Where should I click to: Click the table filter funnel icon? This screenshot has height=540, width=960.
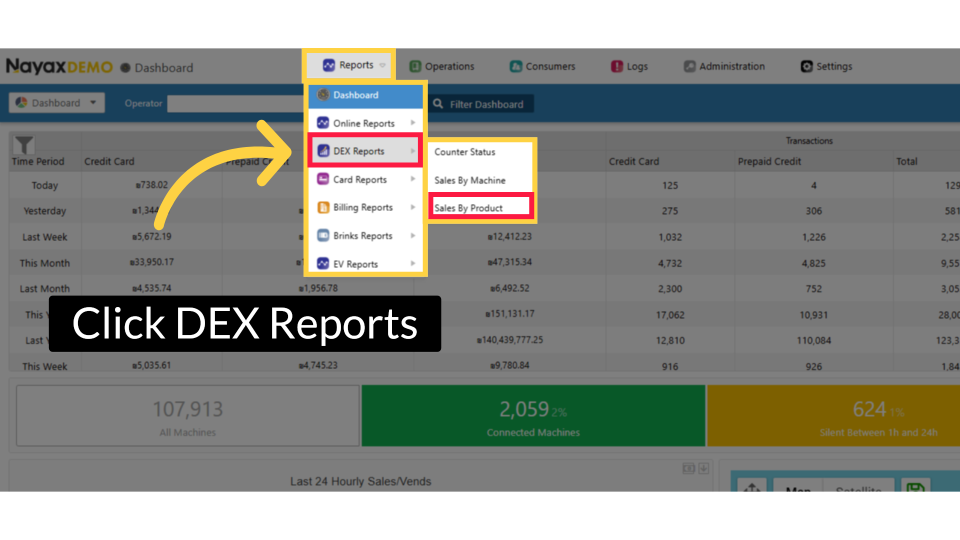[24, 146]
